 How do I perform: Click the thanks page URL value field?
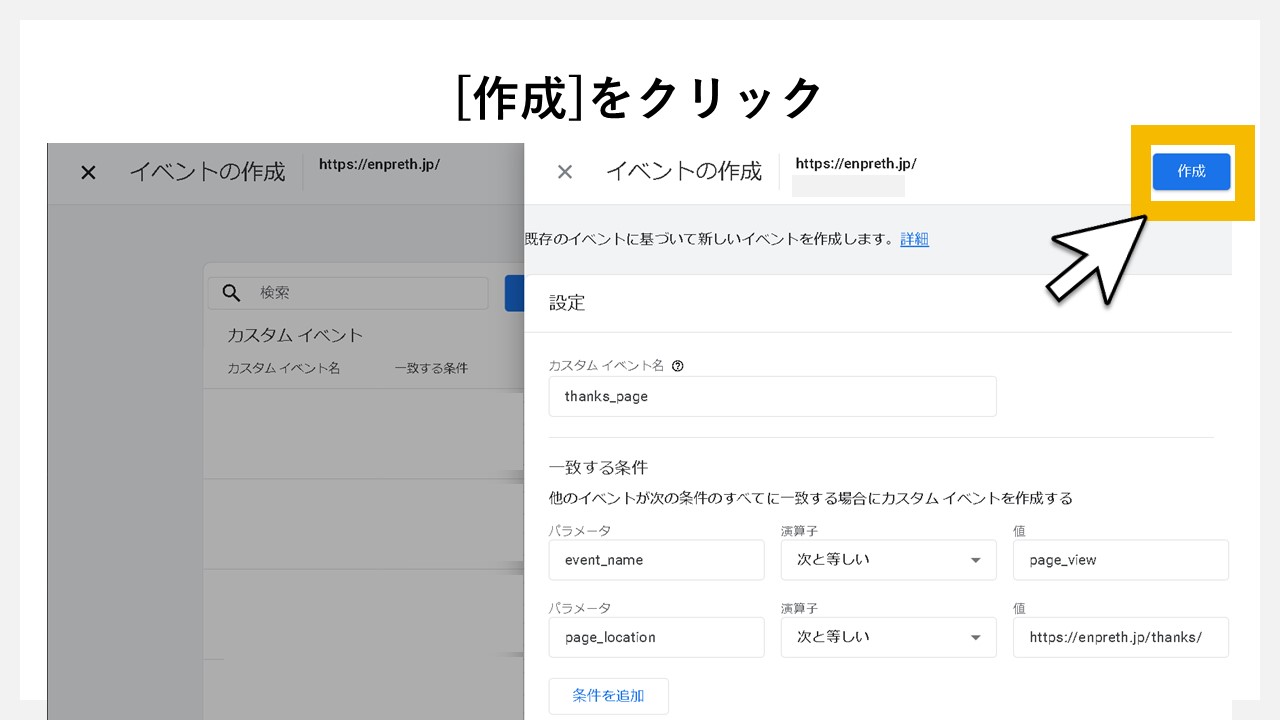(x=1120, y=637)
